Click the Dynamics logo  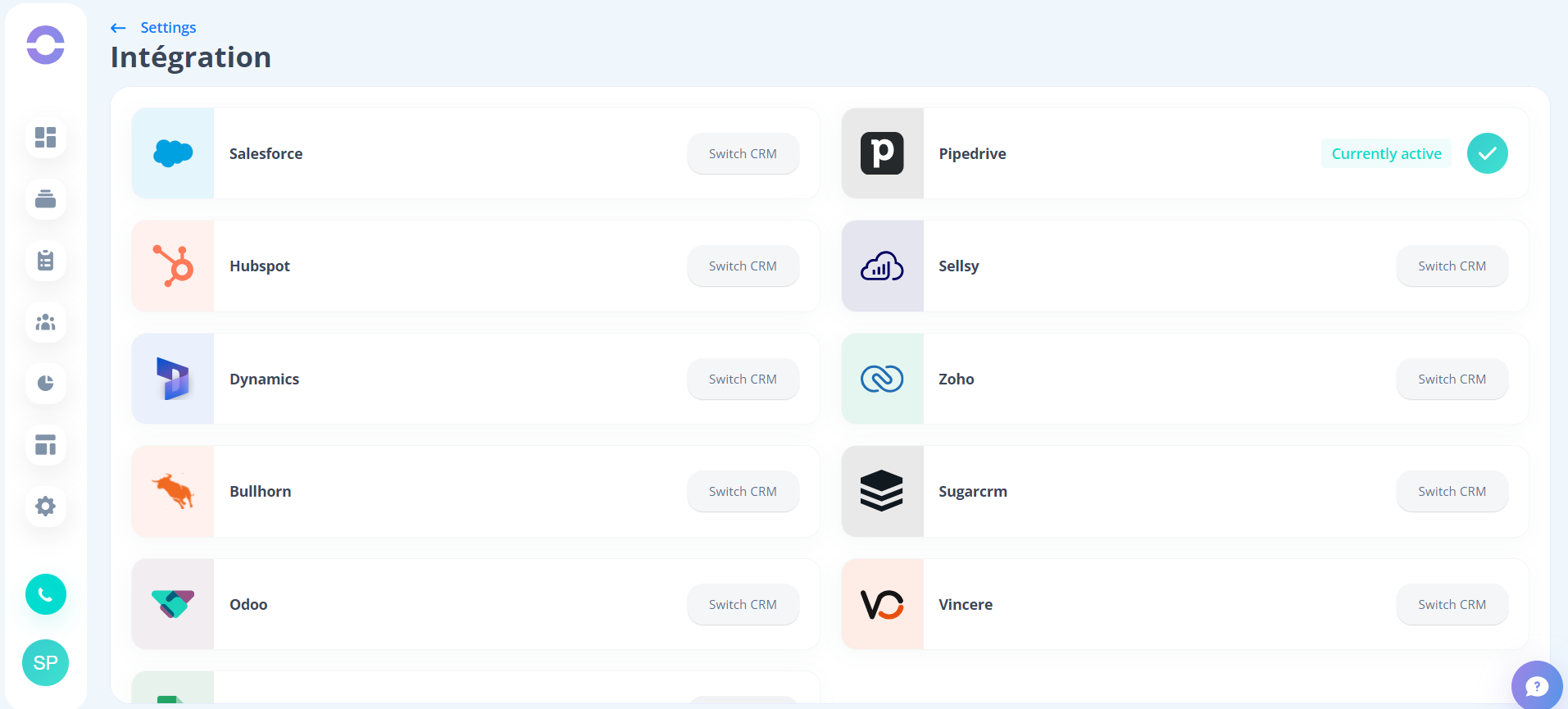[173, 379]
